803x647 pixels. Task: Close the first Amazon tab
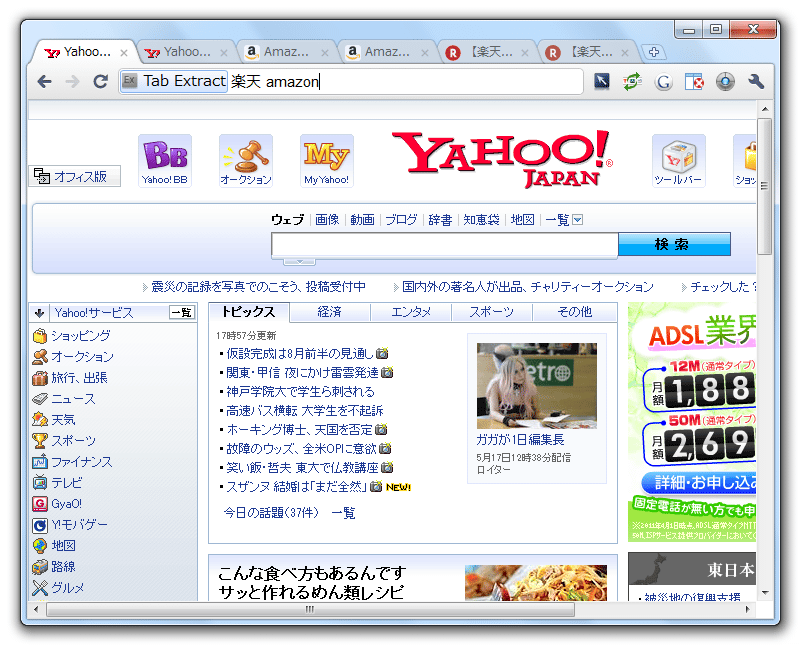click(325, 53)
